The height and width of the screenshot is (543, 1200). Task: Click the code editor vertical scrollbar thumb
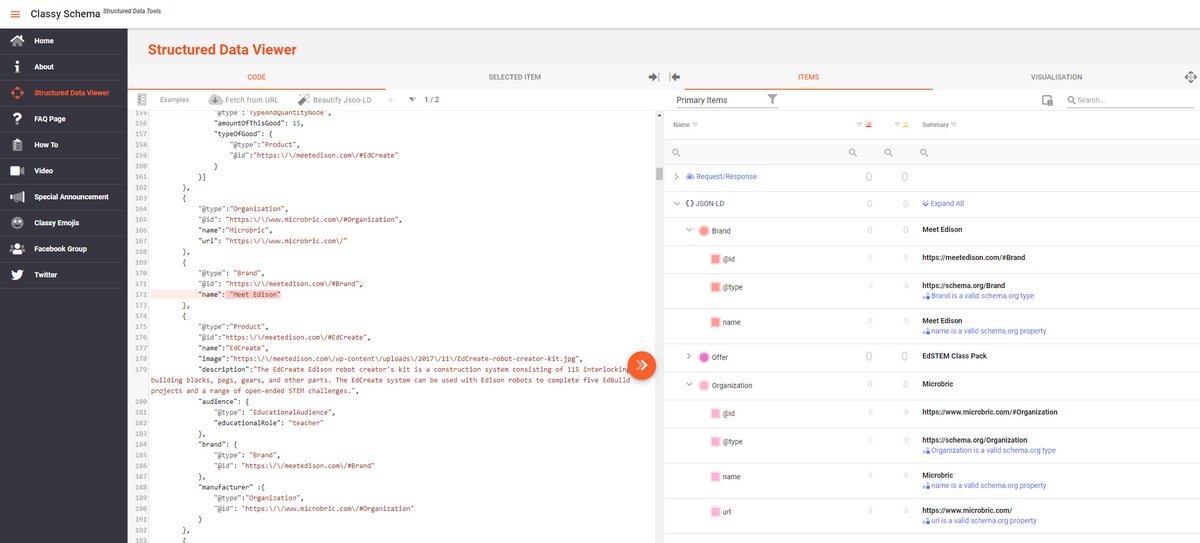(659, 173)
